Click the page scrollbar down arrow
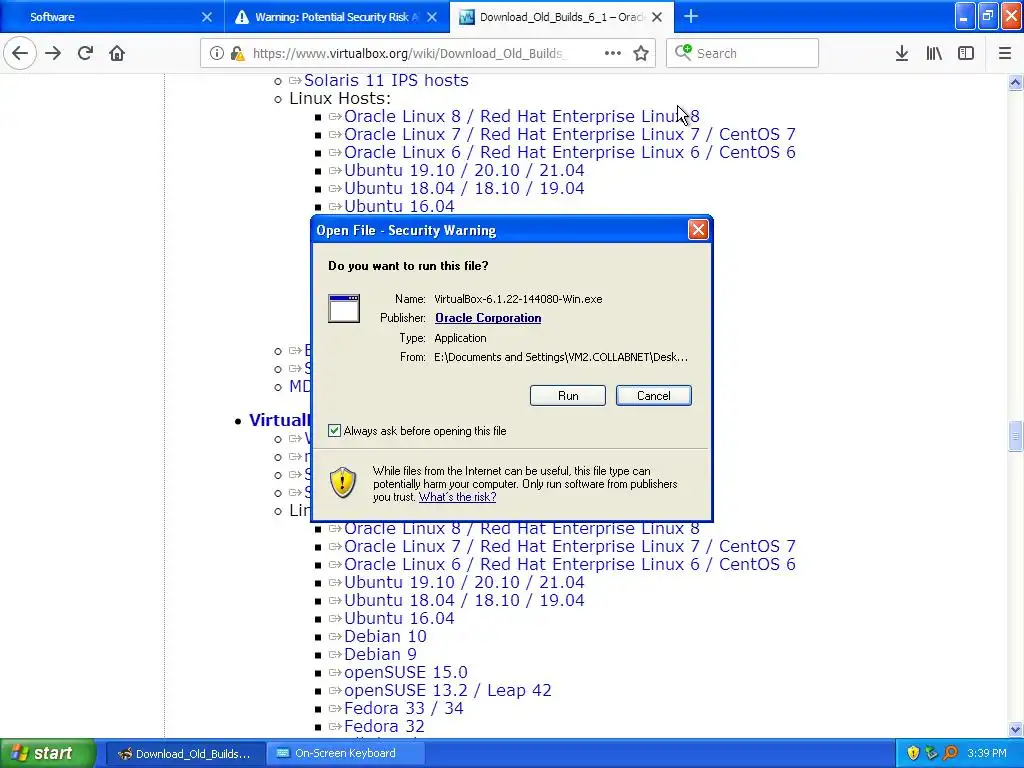 tap(1015, 729)
